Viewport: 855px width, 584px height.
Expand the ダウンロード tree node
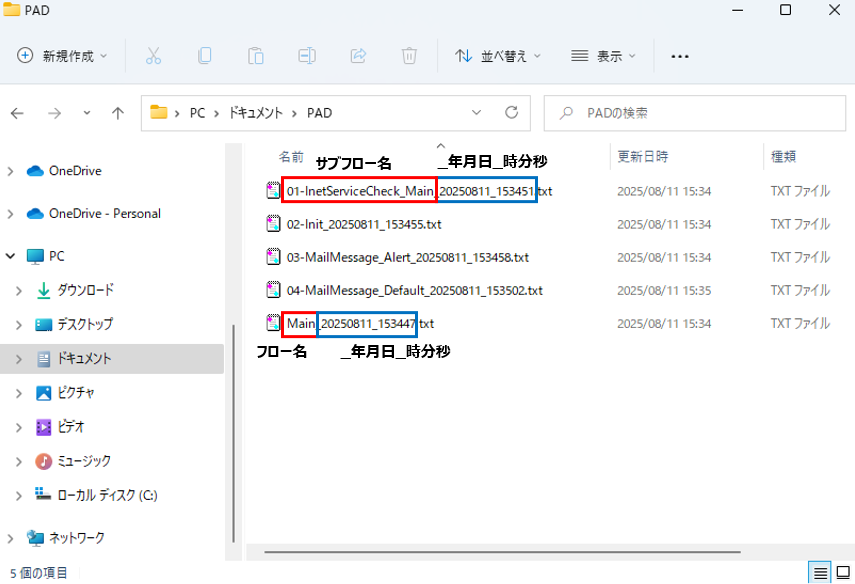pyautogui.click(x=19, y=291)
